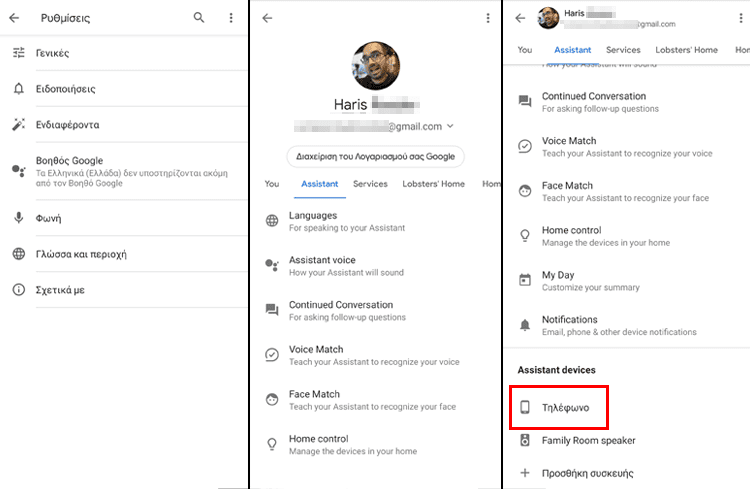Tap large profile photo in middle panel
750x489 pixels.
click(376, 66)
